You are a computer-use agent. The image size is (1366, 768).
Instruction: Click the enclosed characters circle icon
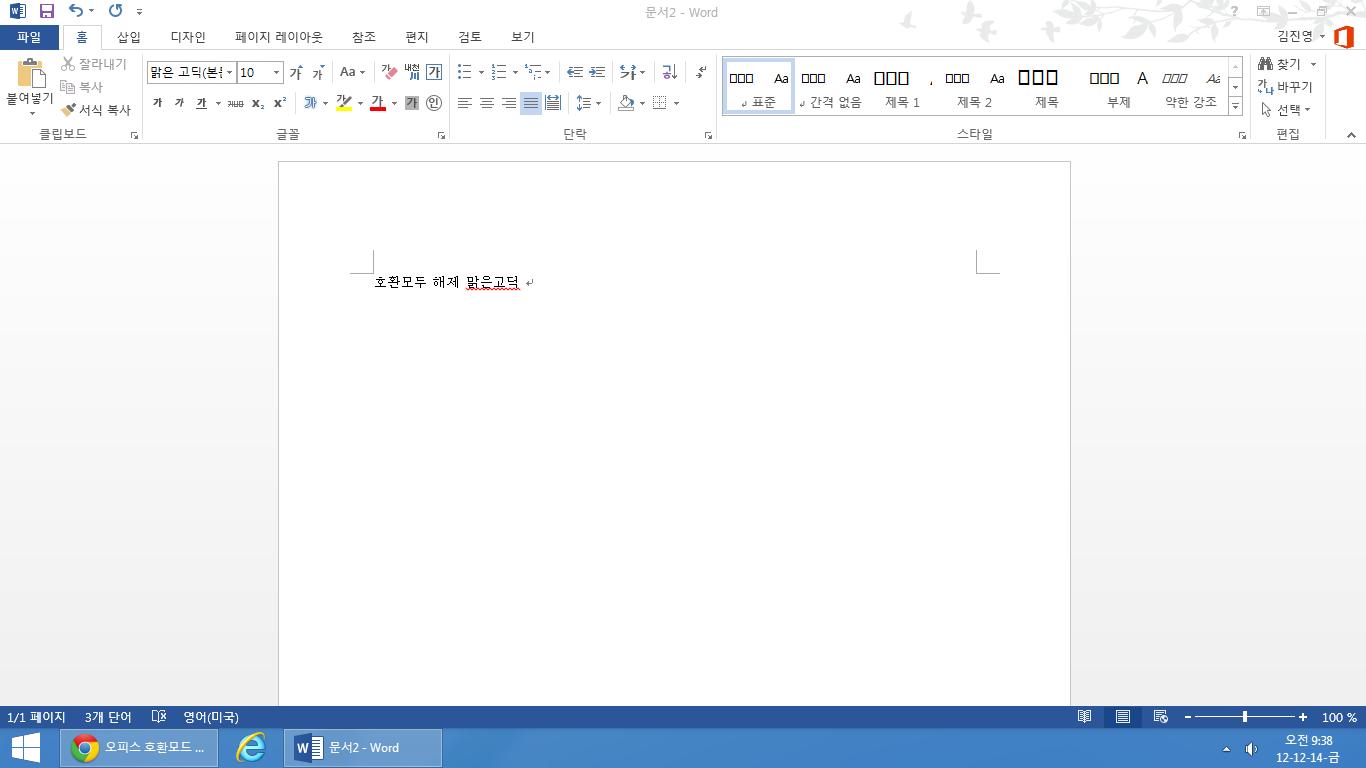(x=434, y=103)
